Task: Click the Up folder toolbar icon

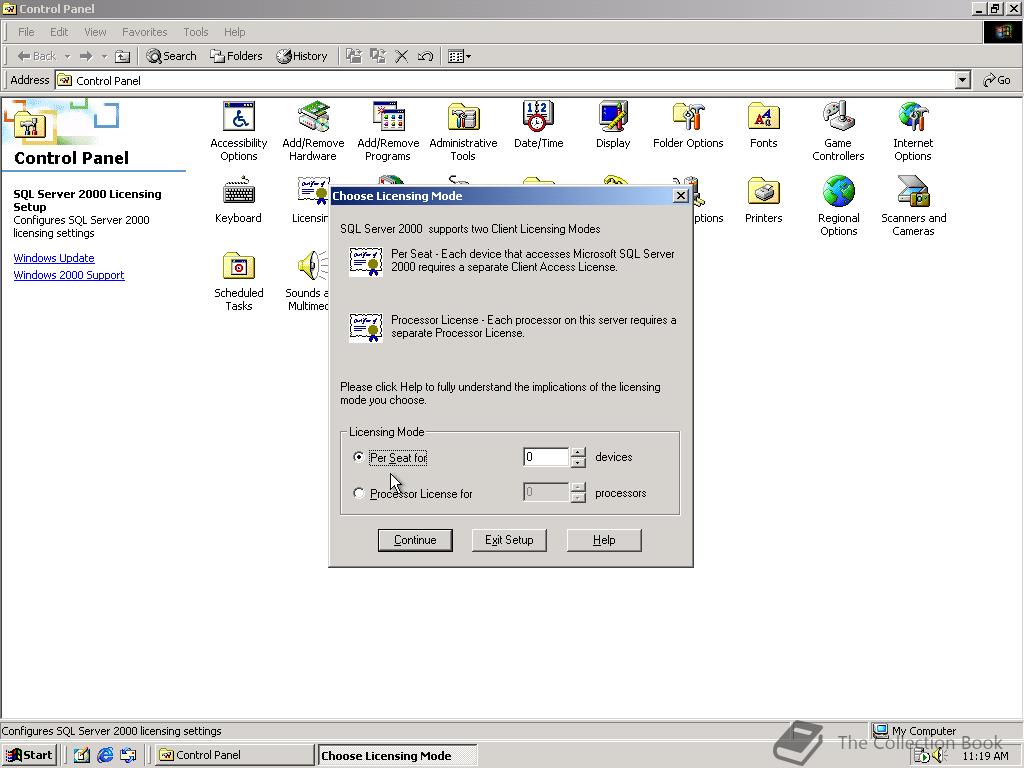Action: click(122, 56)
